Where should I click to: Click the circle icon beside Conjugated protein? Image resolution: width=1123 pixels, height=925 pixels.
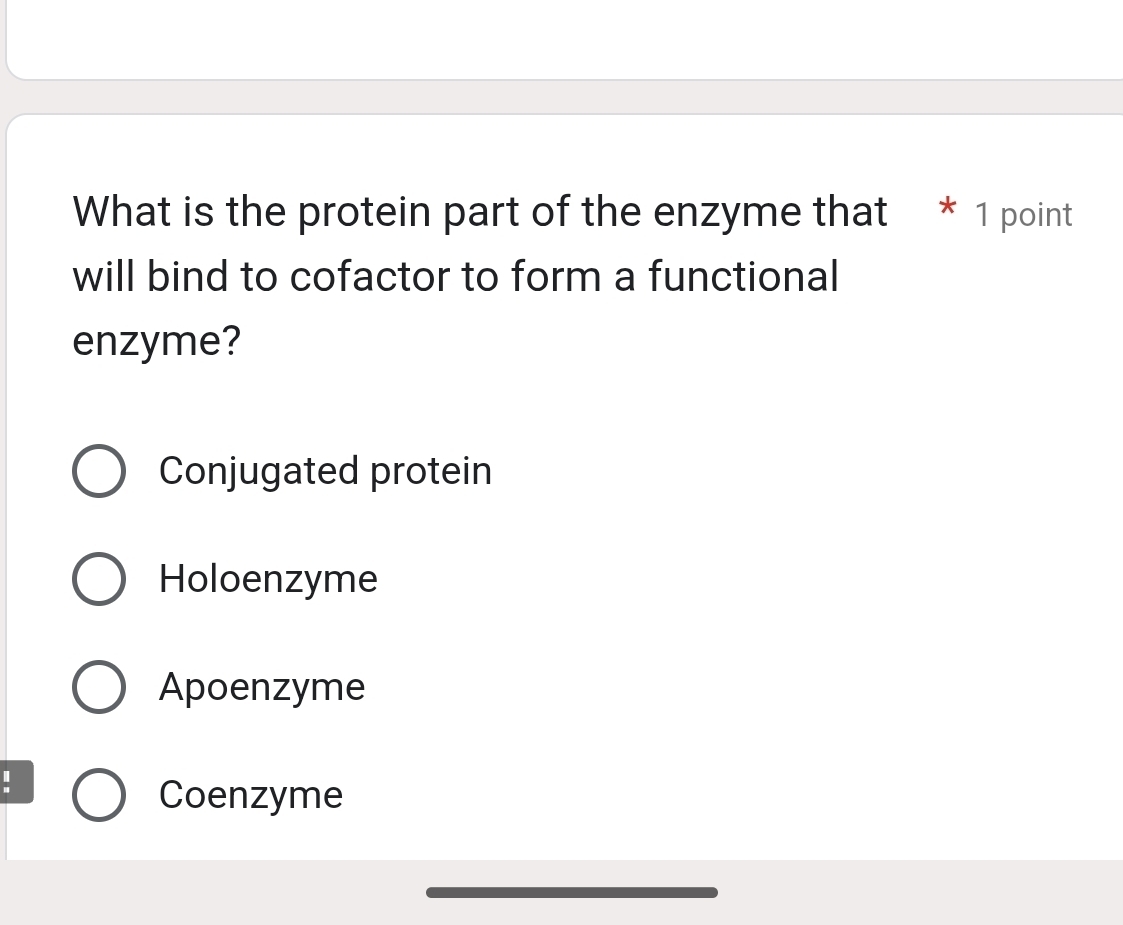tap(99, 470)
